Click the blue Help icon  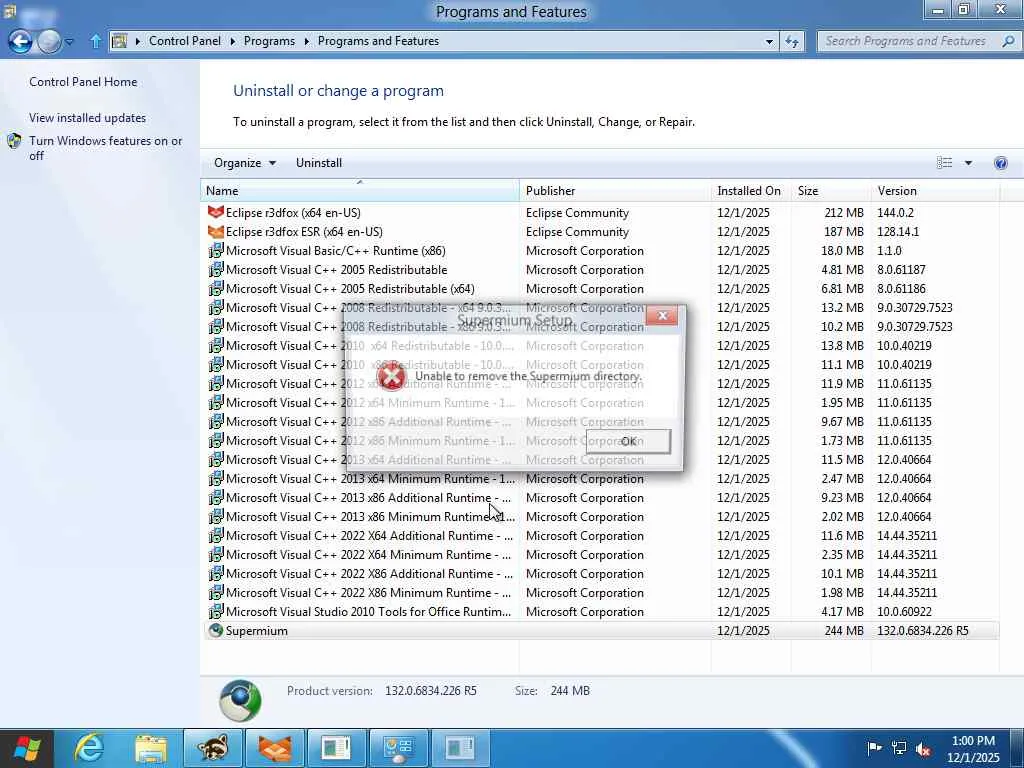click(x=1000, y=163)
